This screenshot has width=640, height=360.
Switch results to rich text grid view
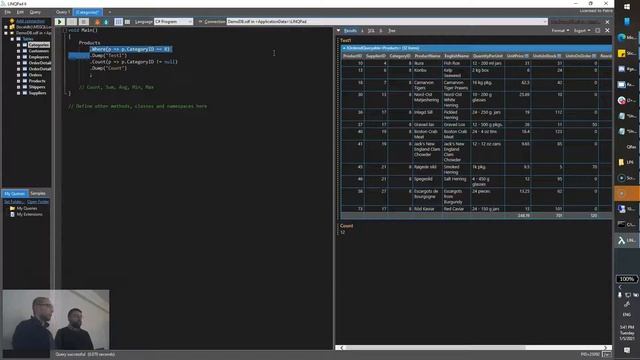[118, 22]
